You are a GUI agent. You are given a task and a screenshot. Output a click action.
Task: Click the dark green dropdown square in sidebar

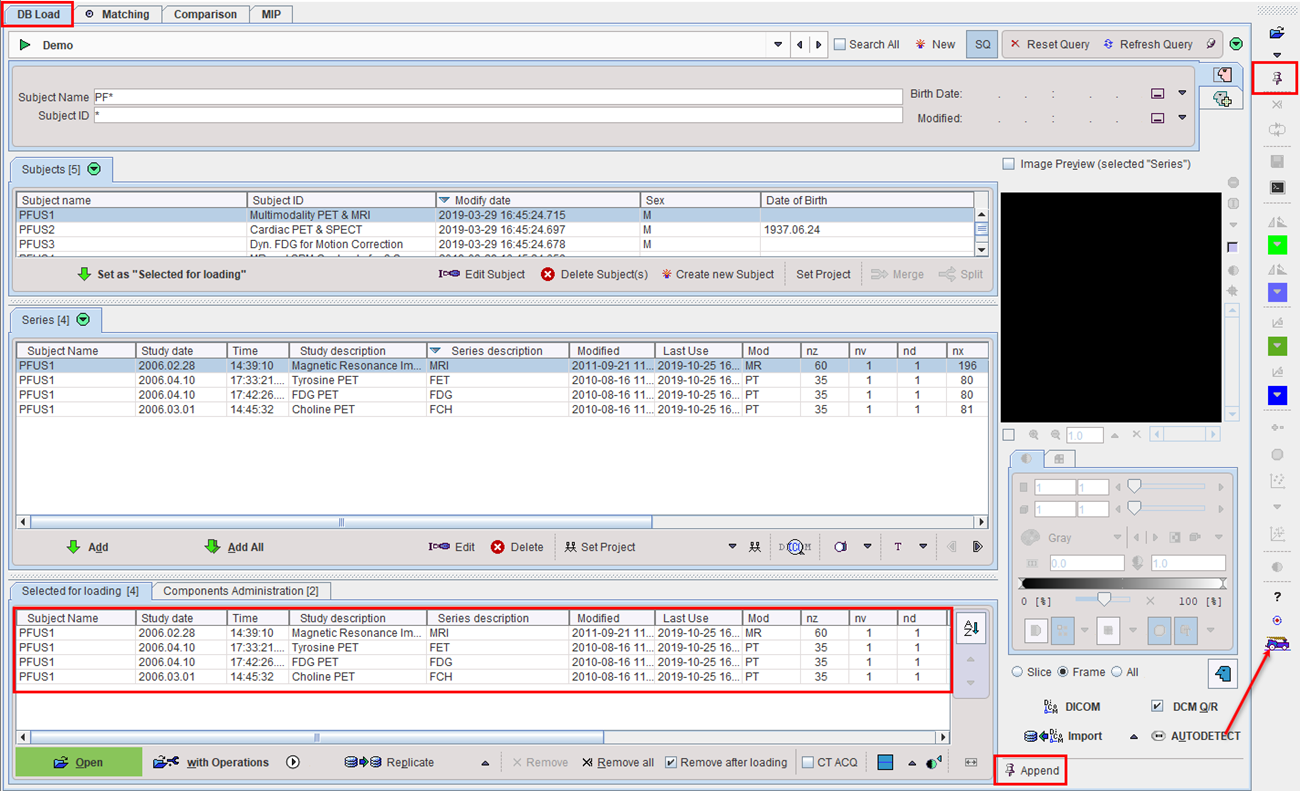(x=1277, y=346)
